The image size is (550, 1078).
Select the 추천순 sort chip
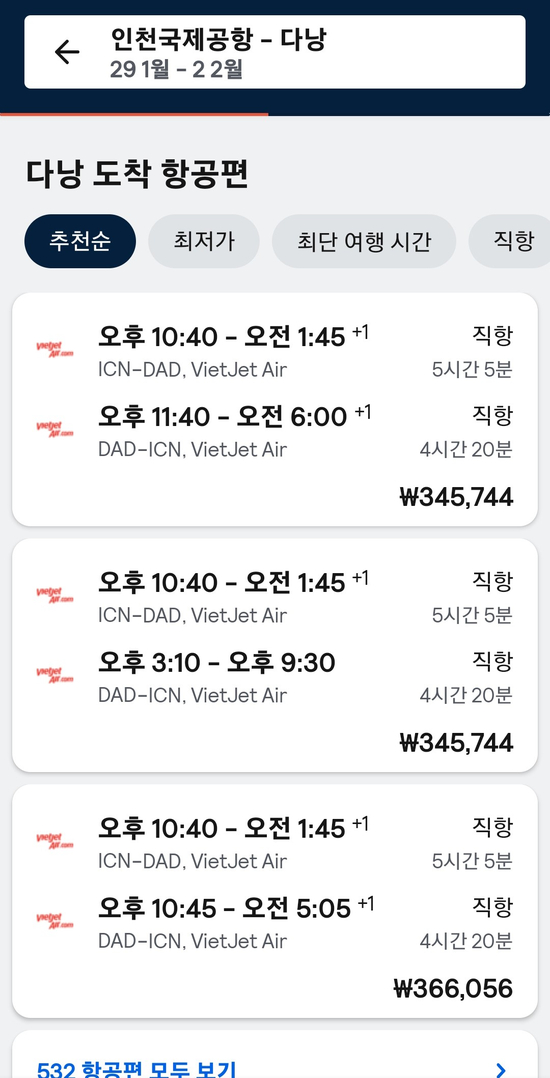[80, 241]
